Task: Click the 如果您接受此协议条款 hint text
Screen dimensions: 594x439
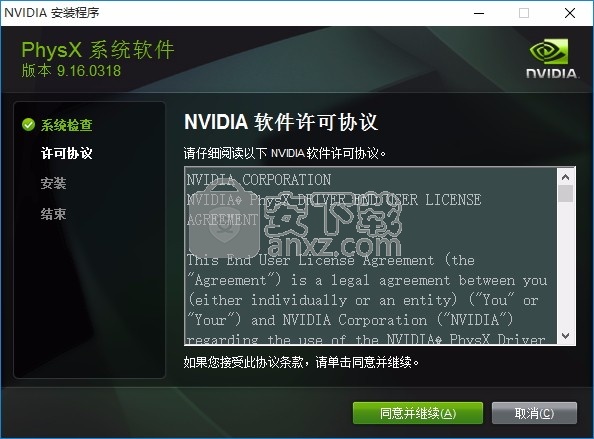Action: click(x=302, y=362)
